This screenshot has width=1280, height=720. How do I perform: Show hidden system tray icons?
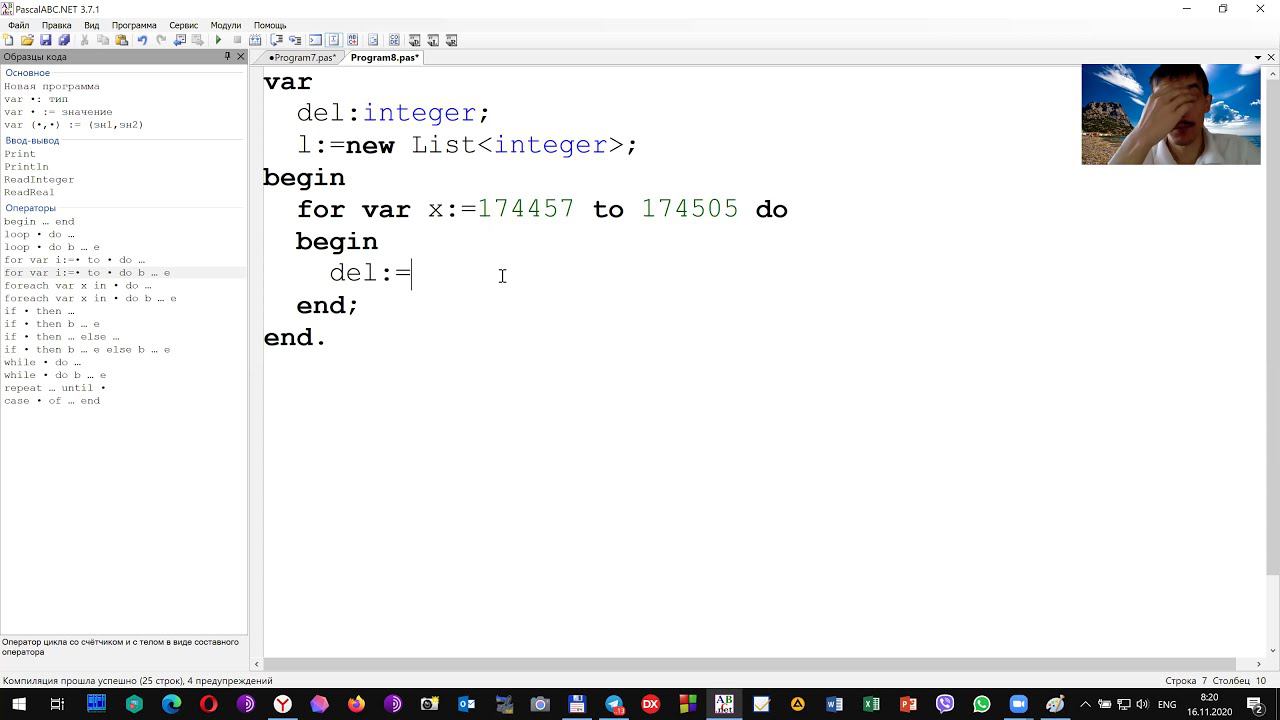(x=1085, y=704)
